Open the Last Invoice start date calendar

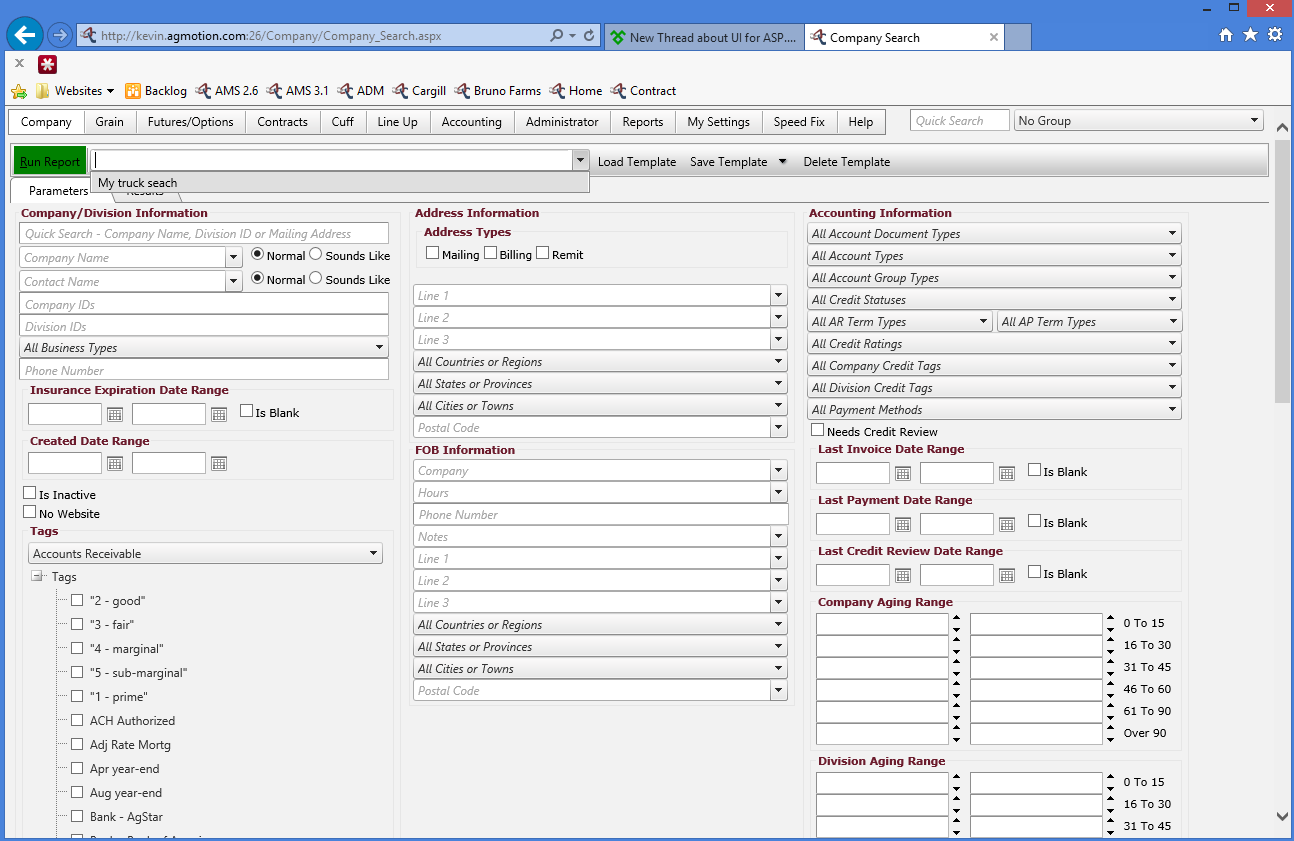pos(903,473)
